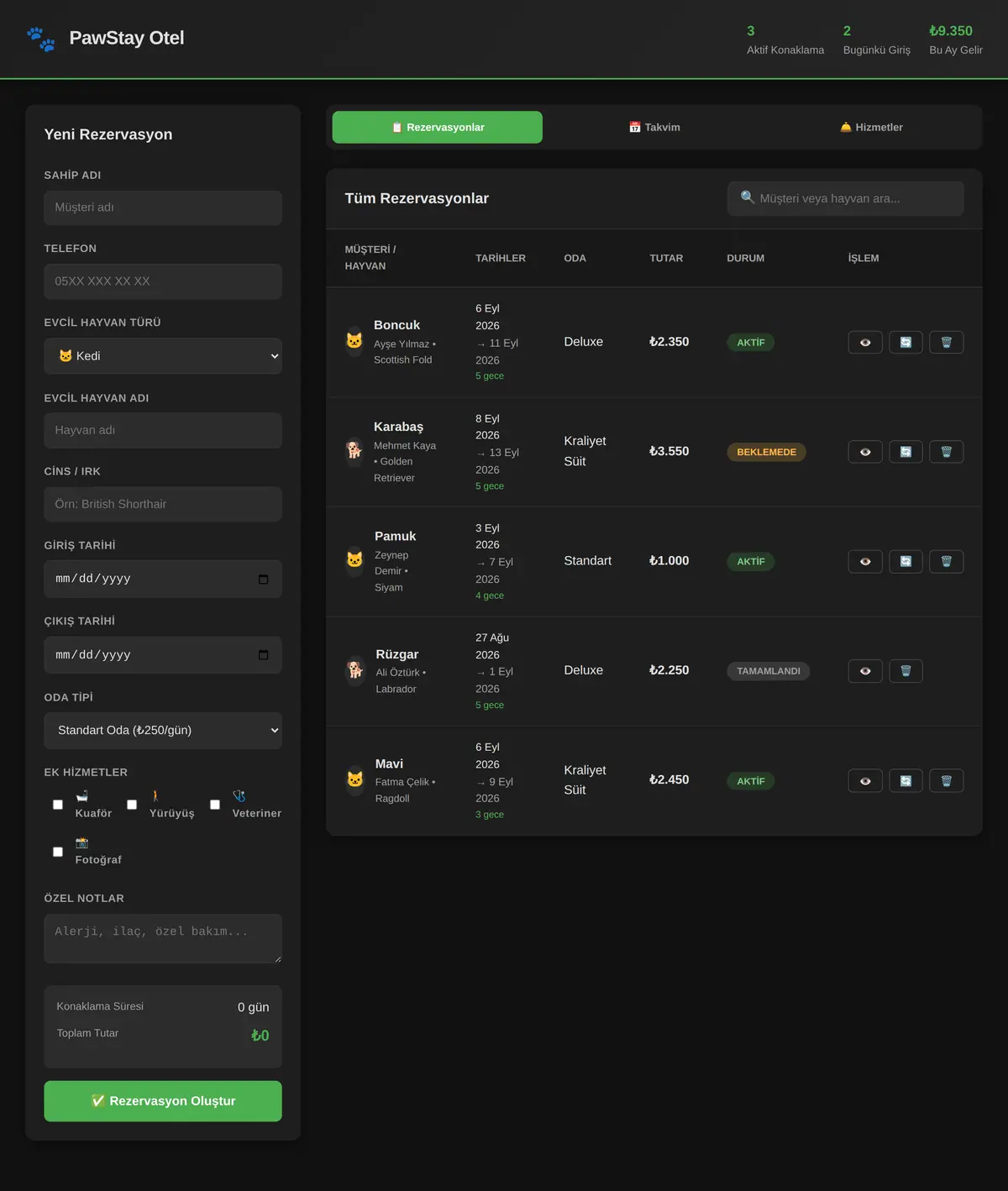Enable the Kuaför extra service
The width and height of the screenshot is (1008, 1191).
[58, 805]
